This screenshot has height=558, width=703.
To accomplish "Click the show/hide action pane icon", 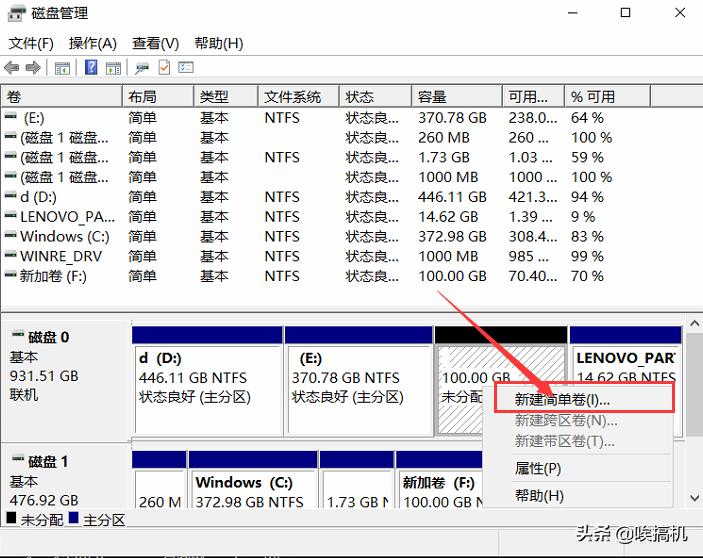I will pyautogui.click(x=113, y=68).
